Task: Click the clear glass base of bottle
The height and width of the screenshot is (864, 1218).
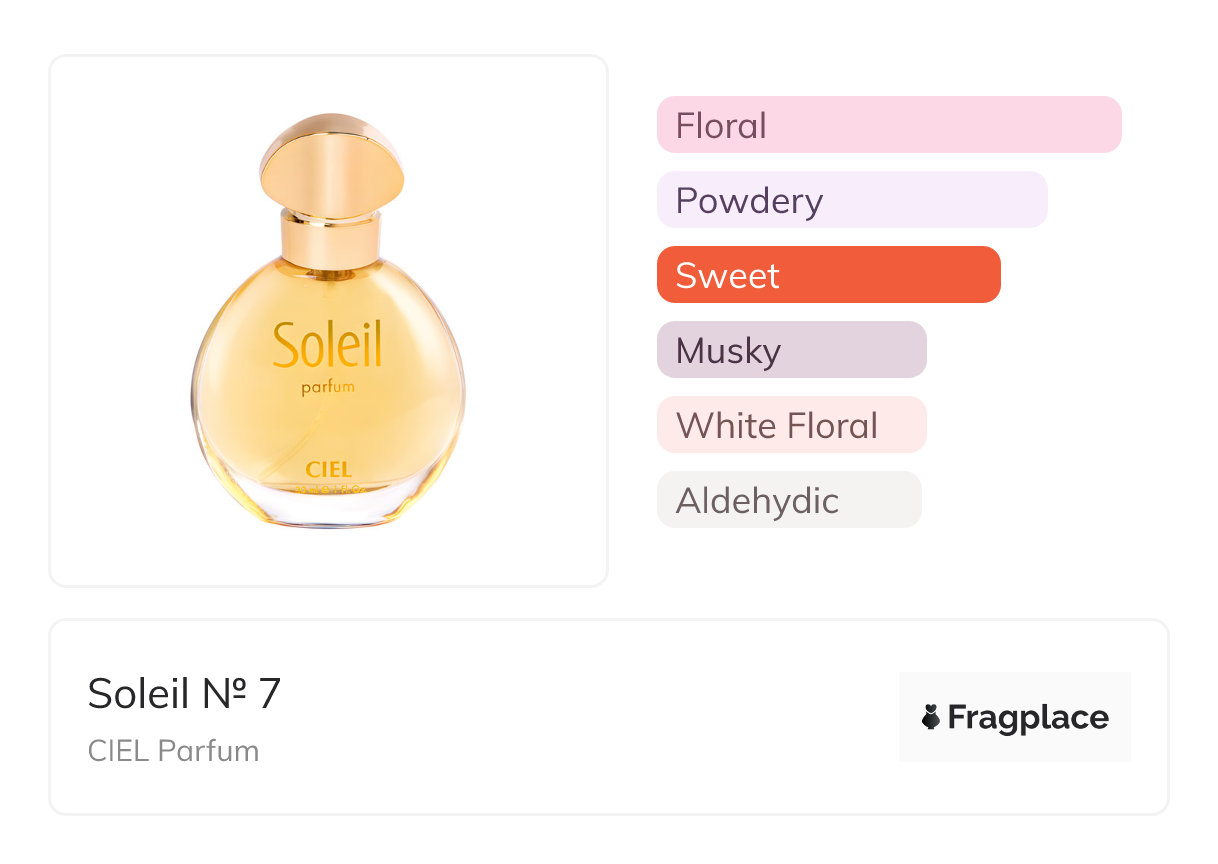Action: (x=328, y=505)
